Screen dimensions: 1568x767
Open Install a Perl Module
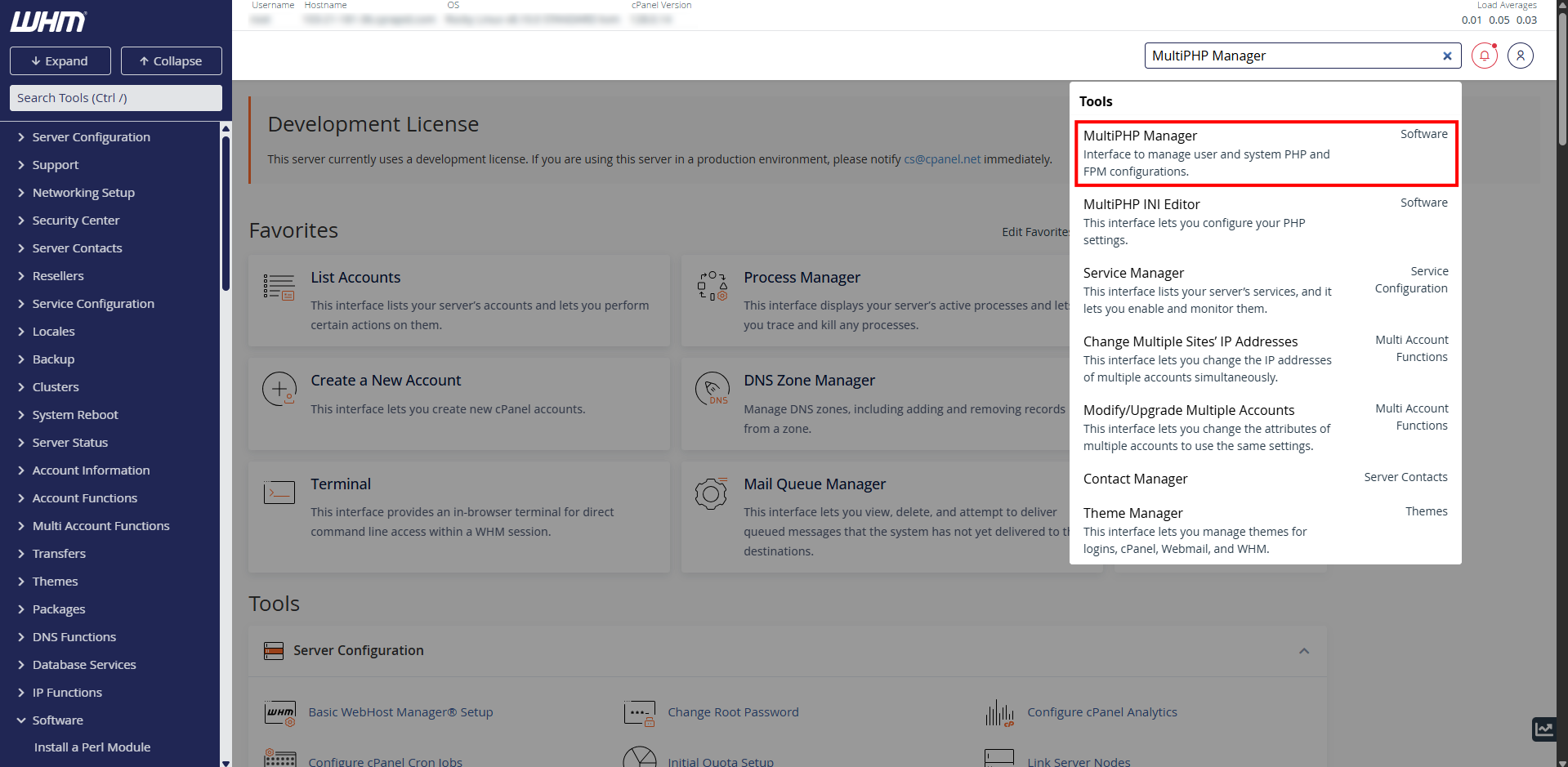(92, 747)
